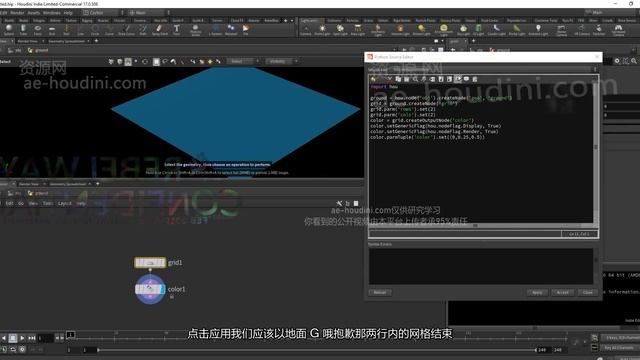Add a GI Light from shelf

pyautogui.click(x=478, y=30)
